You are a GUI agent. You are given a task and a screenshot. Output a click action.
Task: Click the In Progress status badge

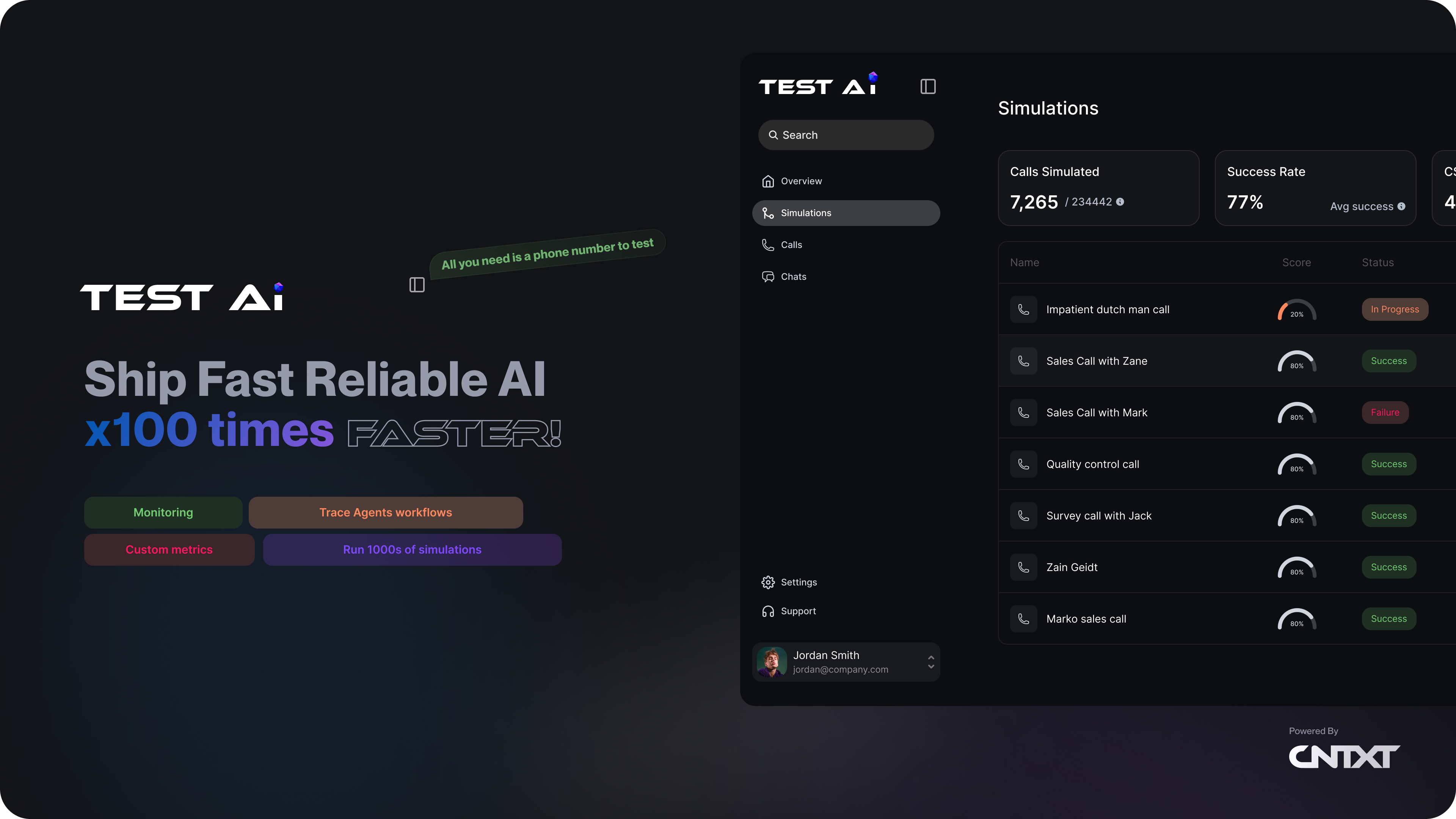coord(1395,309)
